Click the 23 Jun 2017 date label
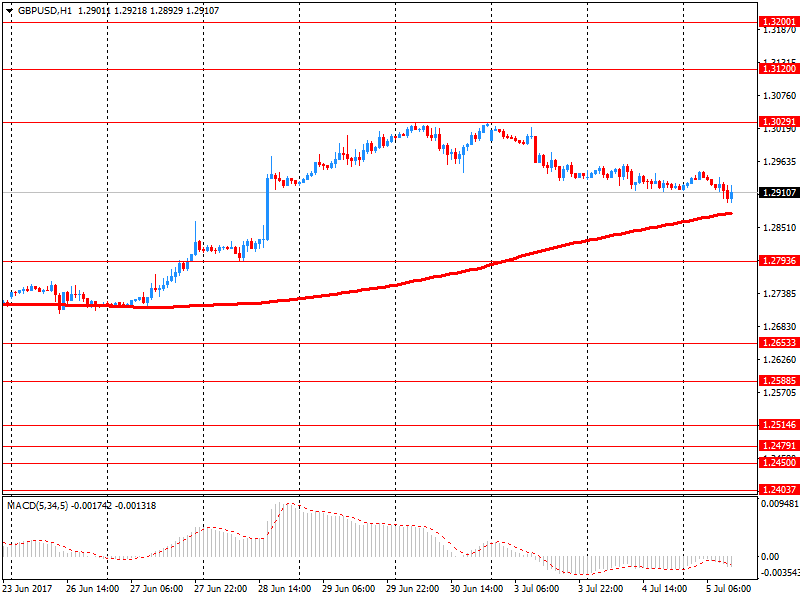Screen dimensions: 800x600 (27, 588)
